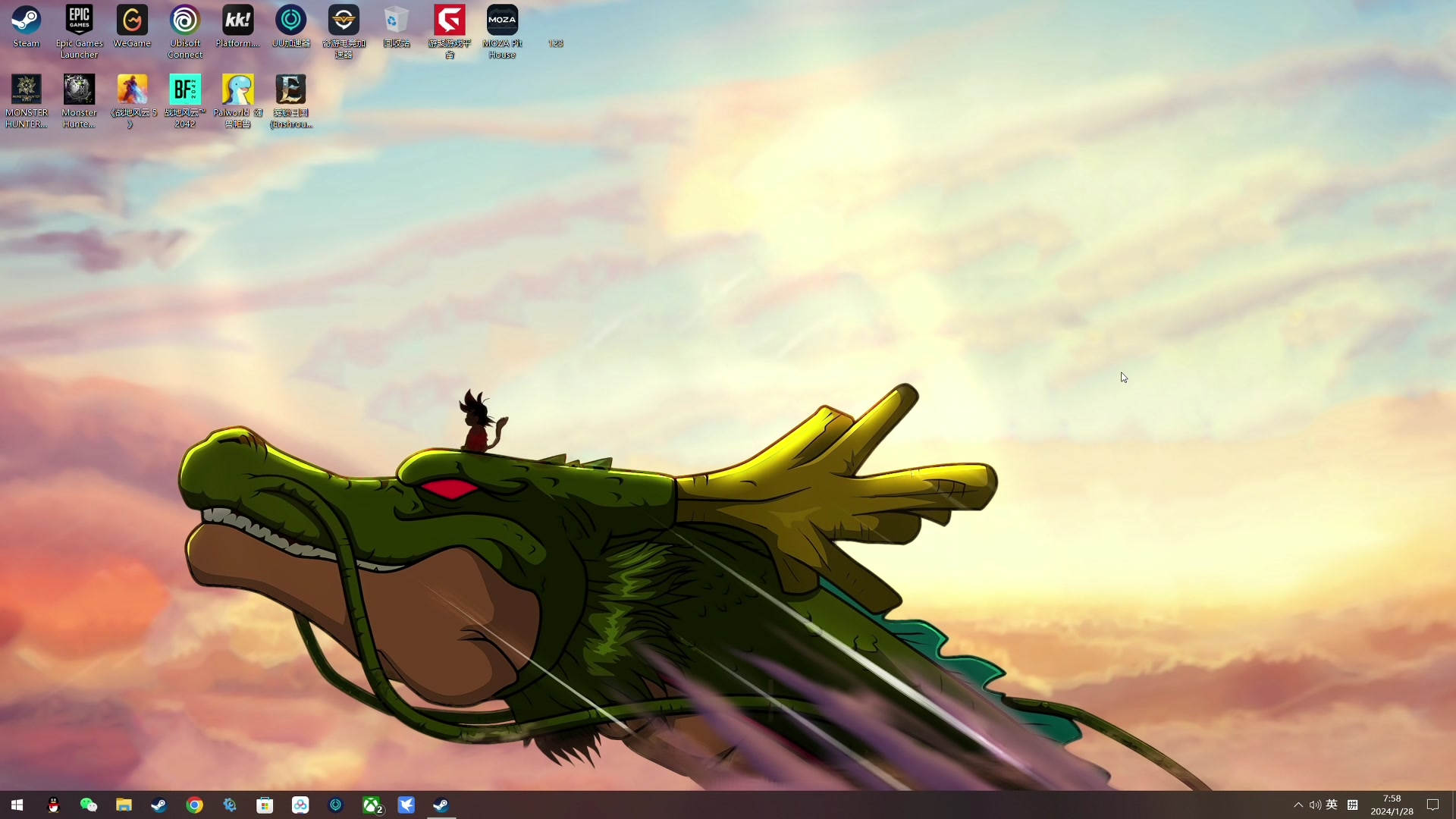
Task: Open the Xbox app in the taskbar
Action: pos(372,805)
